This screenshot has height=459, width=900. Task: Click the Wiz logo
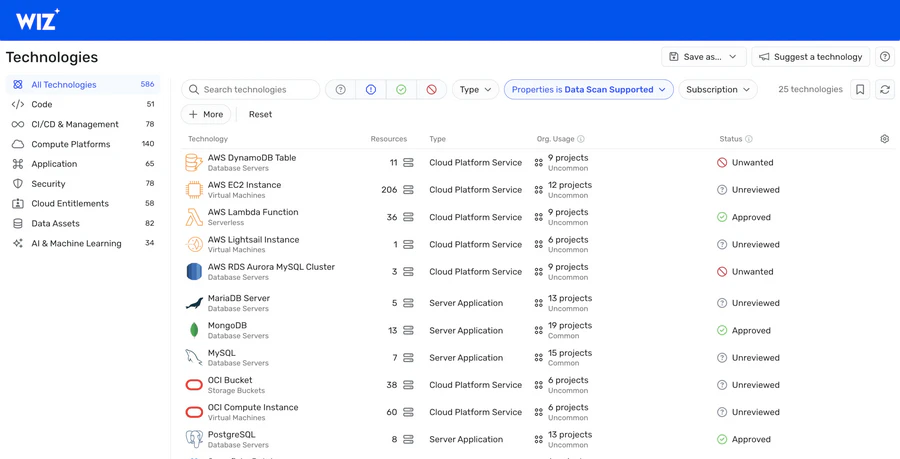point(37,20)
